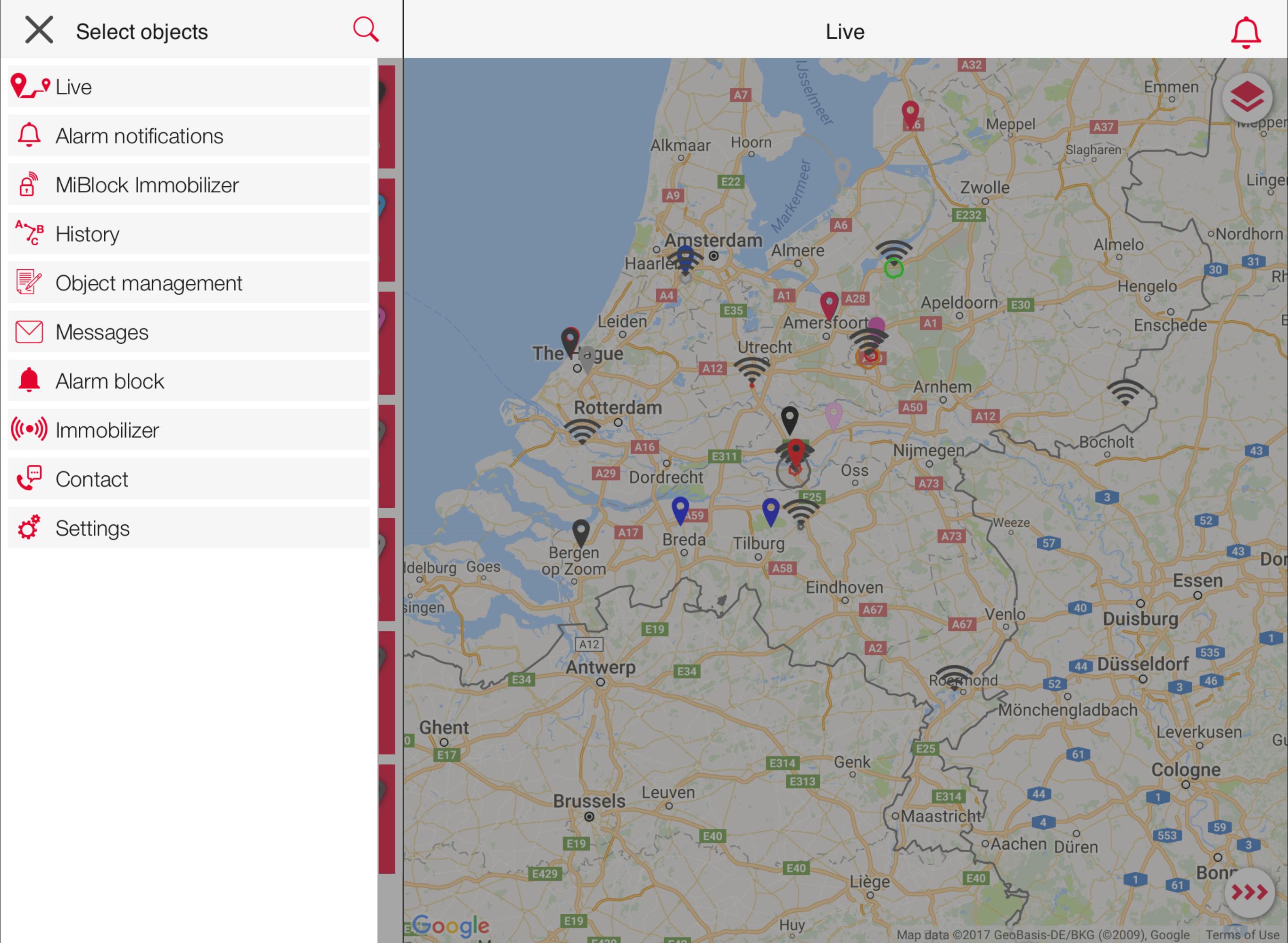Click the History A-B-C route icon
The height and width of the screenshot is (943, 1288).
29,233
